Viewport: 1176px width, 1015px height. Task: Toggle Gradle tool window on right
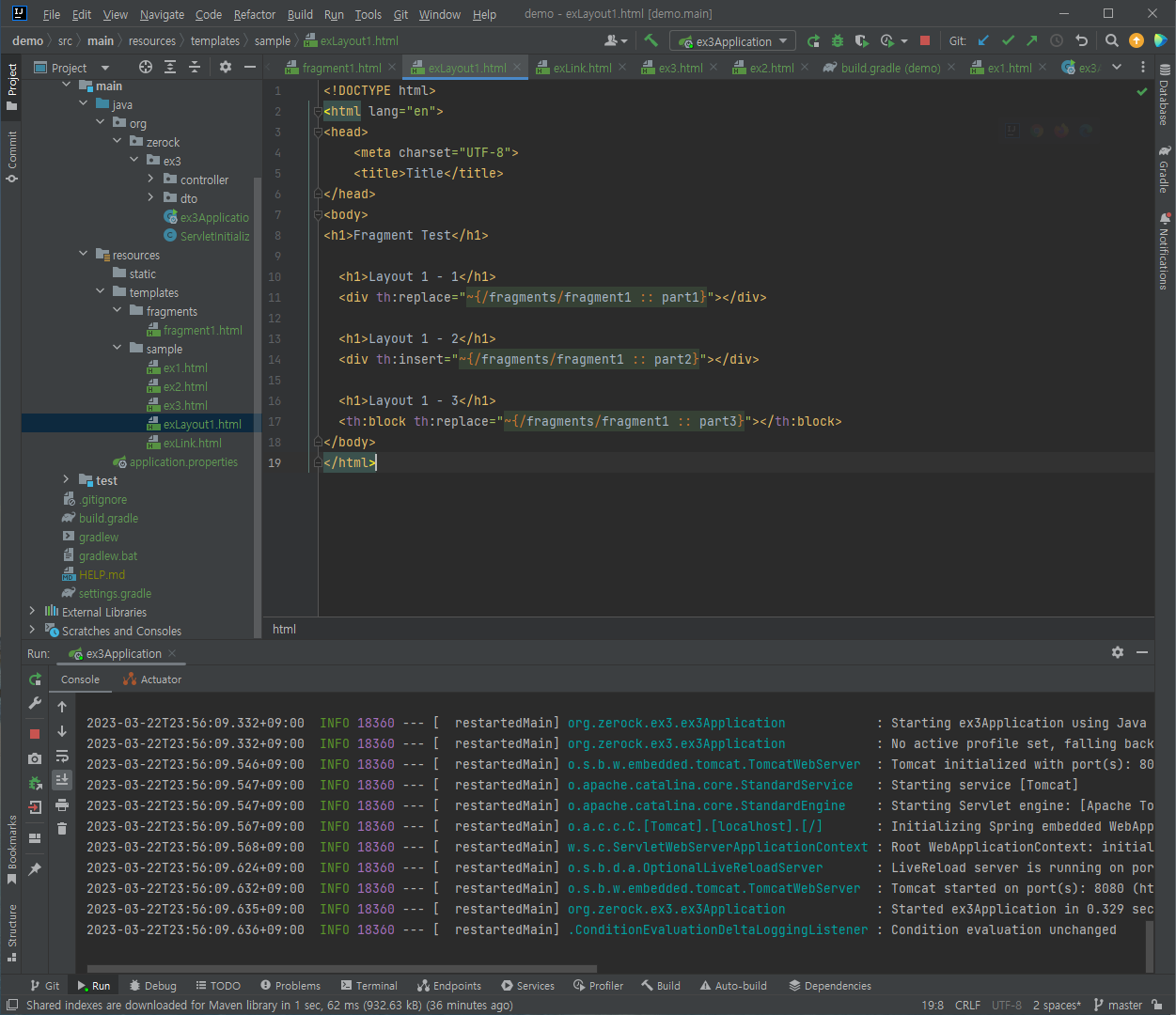tap(1164, 169)
